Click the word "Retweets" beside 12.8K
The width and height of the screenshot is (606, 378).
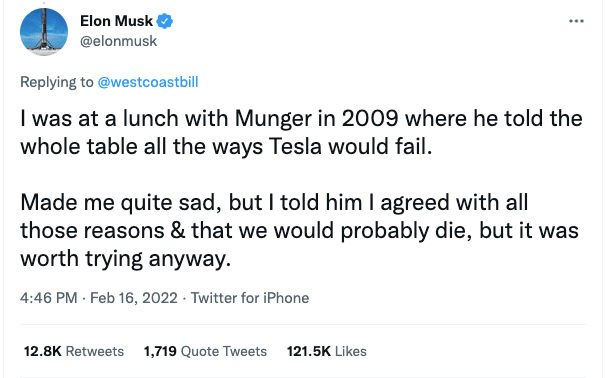click(x=95, y=351)
